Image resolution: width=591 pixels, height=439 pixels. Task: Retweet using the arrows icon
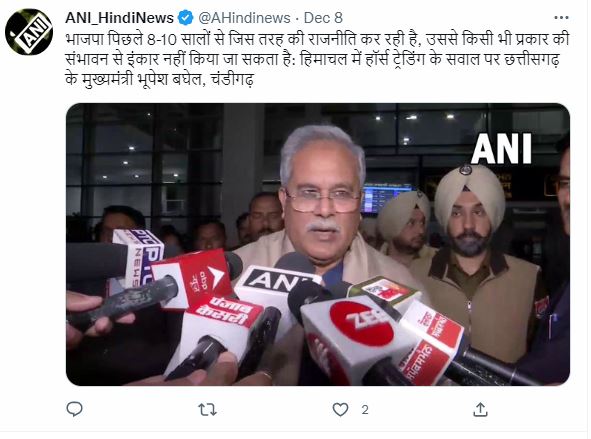[208, 410]
